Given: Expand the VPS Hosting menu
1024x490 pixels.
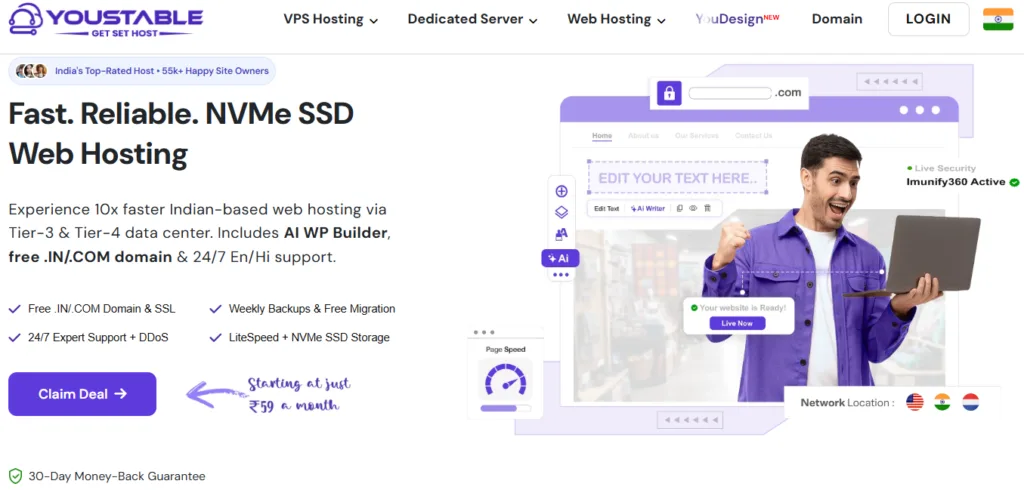Looking at the screenshot, I should (x=330, y=20).
